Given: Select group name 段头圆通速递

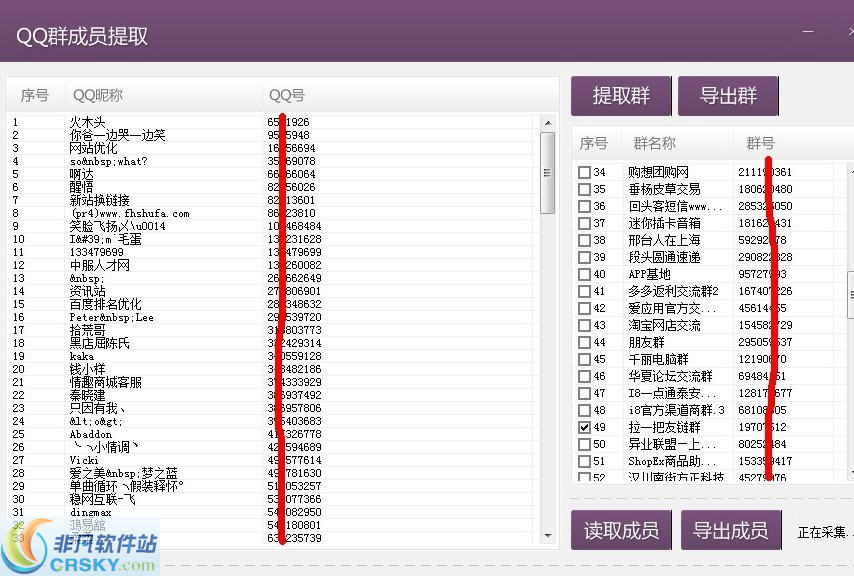Looking at the screenshot, I should coord(664,258).
